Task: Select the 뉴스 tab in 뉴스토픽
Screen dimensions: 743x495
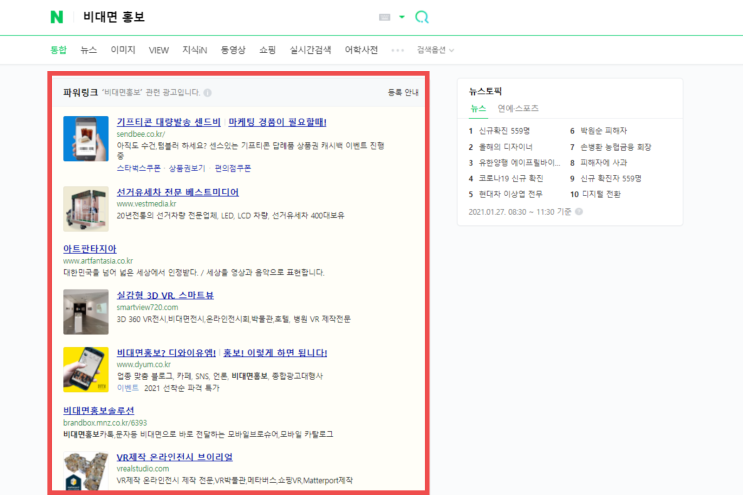Action: pyautogui.click(x=478, y=108)
